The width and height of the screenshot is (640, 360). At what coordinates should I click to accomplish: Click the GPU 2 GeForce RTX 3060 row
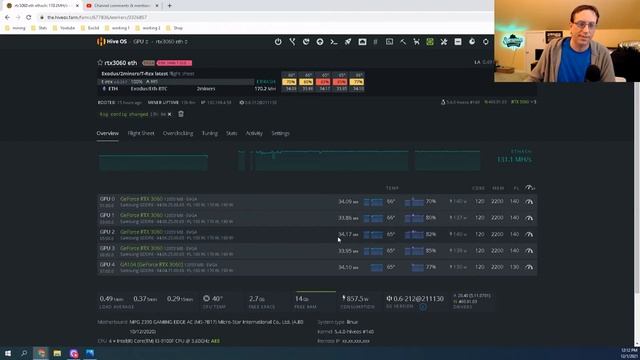[317, 235]
